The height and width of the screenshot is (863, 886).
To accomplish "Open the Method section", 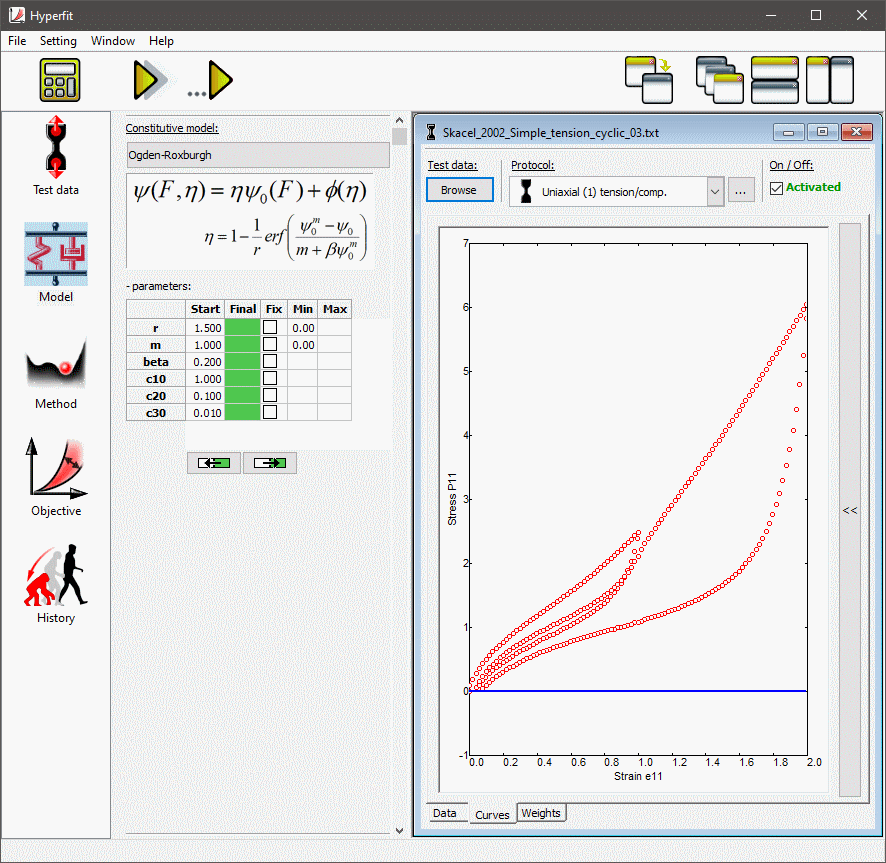I will pos(56,373).
